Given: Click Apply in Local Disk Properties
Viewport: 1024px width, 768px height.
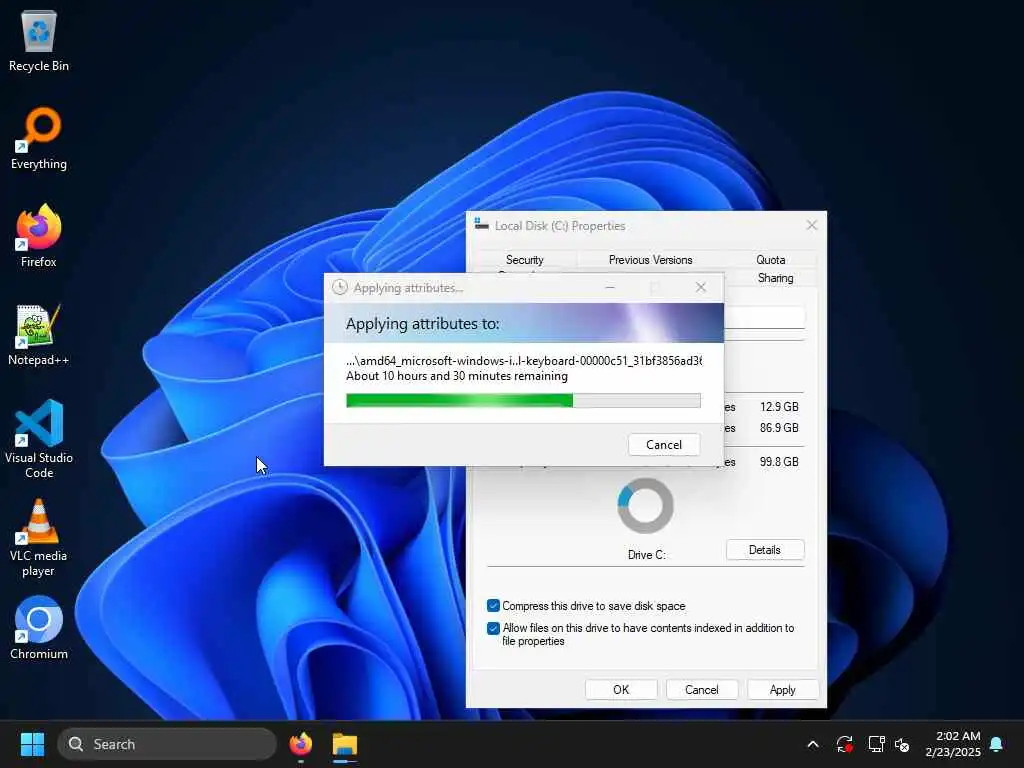Looking at the screenshot, I should (x=782, y=690).
